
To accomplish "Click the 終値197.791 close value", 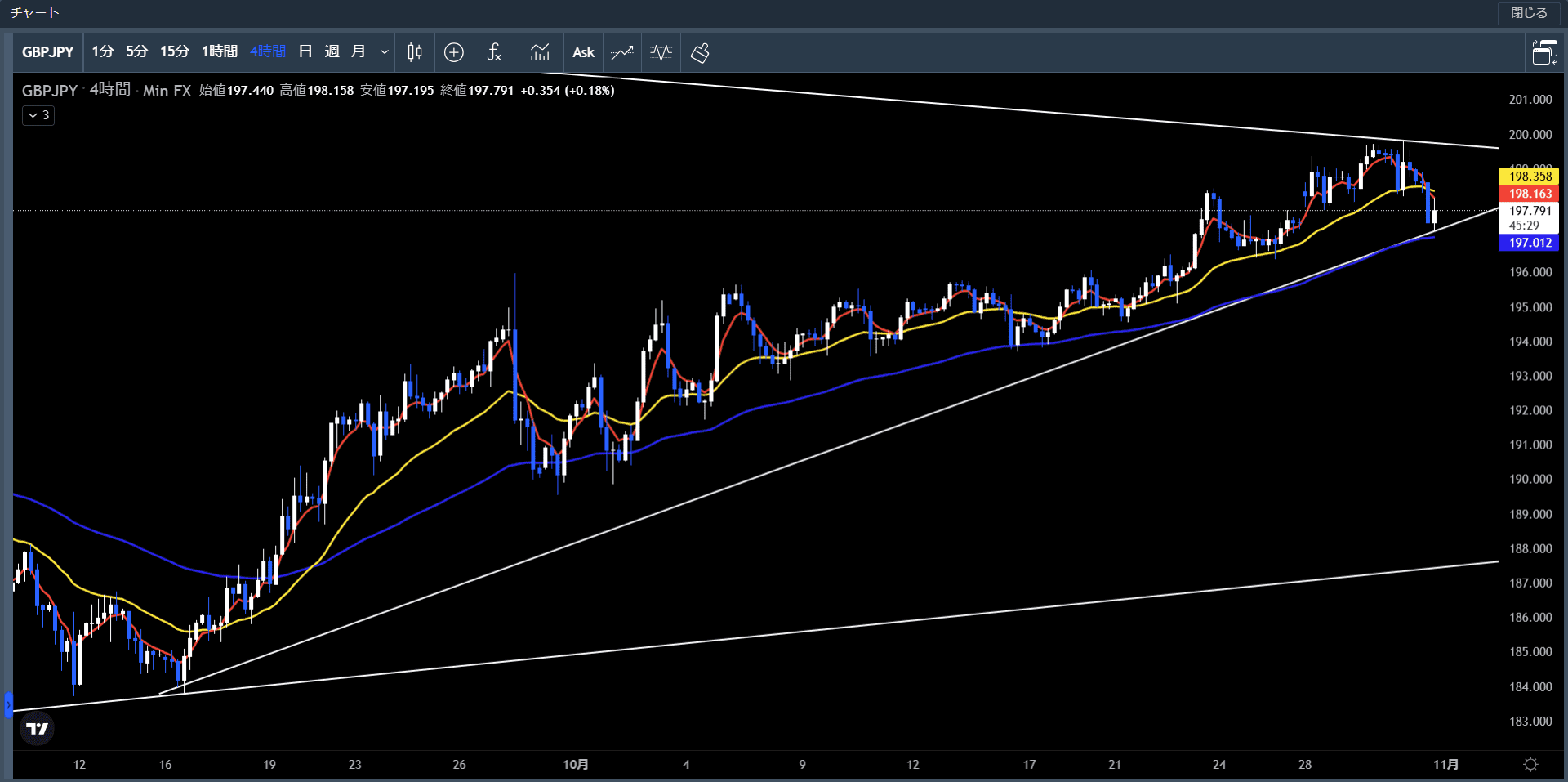I will tap(477, 90).
